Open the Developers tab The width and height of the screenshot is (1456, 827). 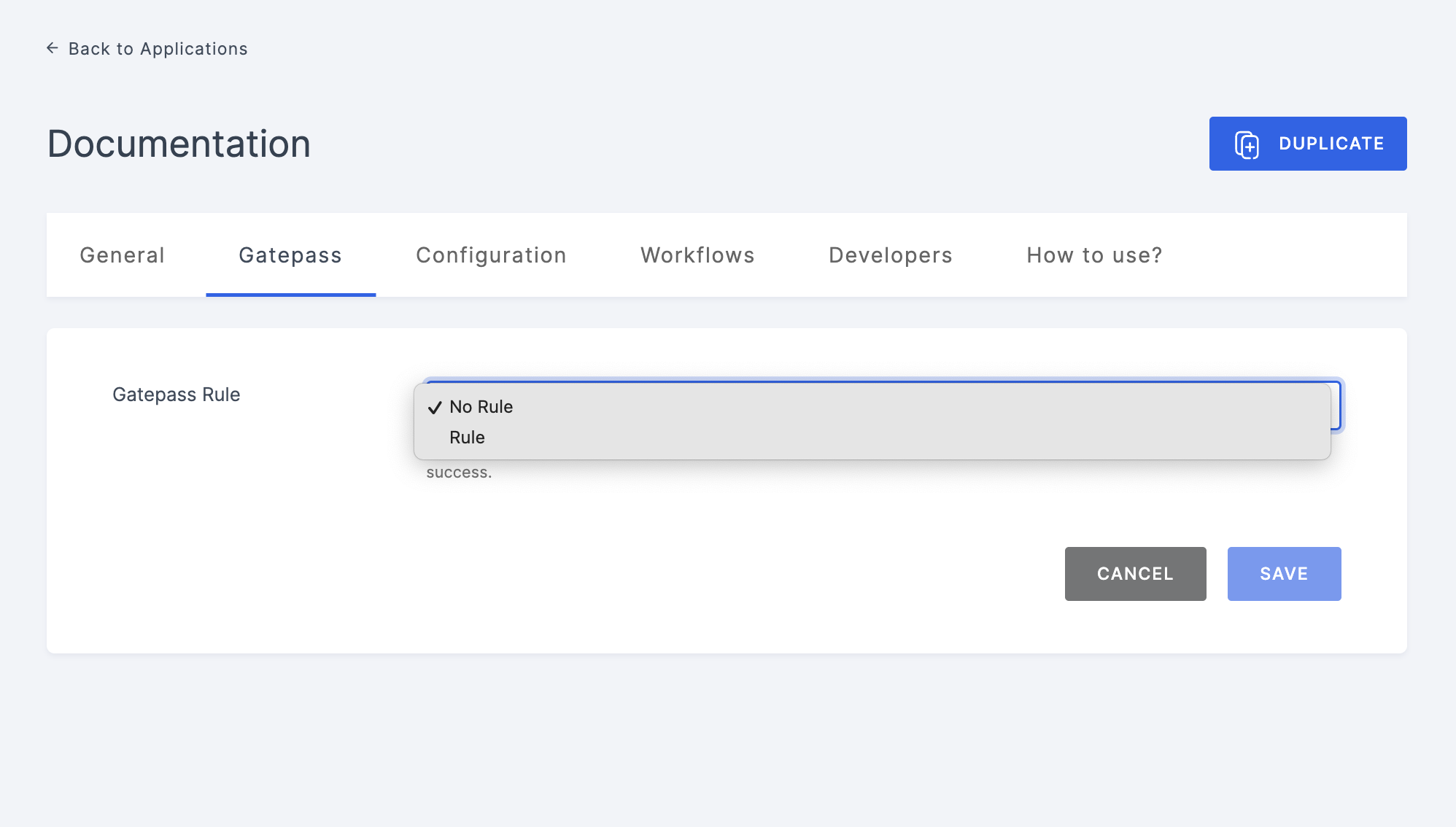(x=890, y=254)
